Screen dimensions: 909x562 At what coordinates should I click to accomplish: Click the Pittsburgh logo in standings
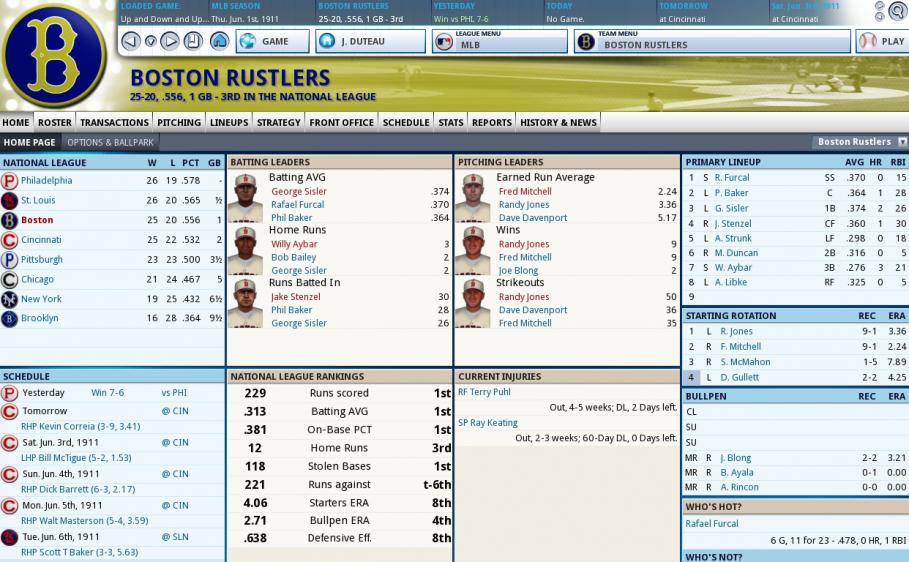click(9, 259)
